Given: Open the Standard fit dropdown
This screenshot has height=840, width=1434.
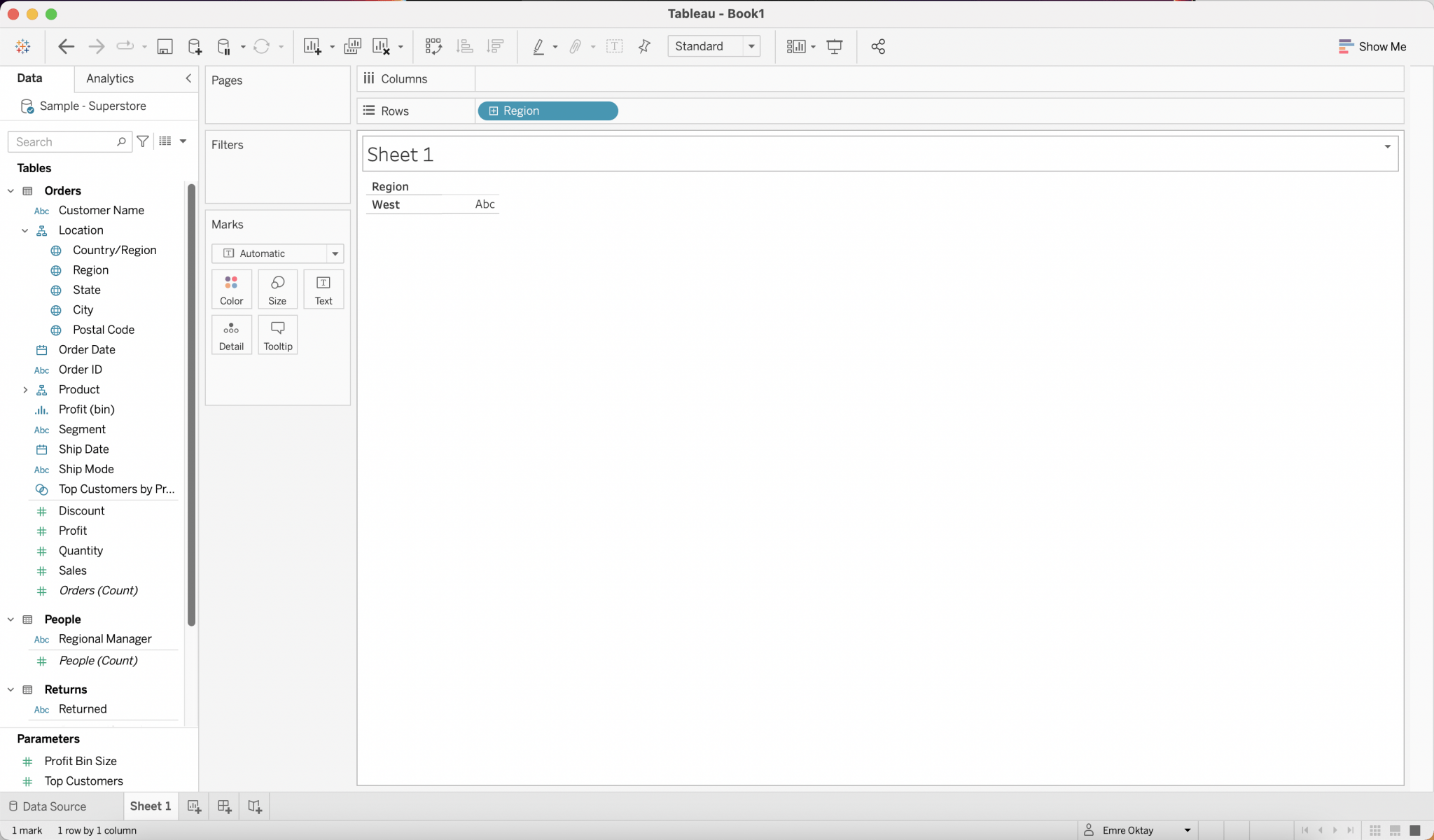Looking at the screenshot, I should (751, 46).
